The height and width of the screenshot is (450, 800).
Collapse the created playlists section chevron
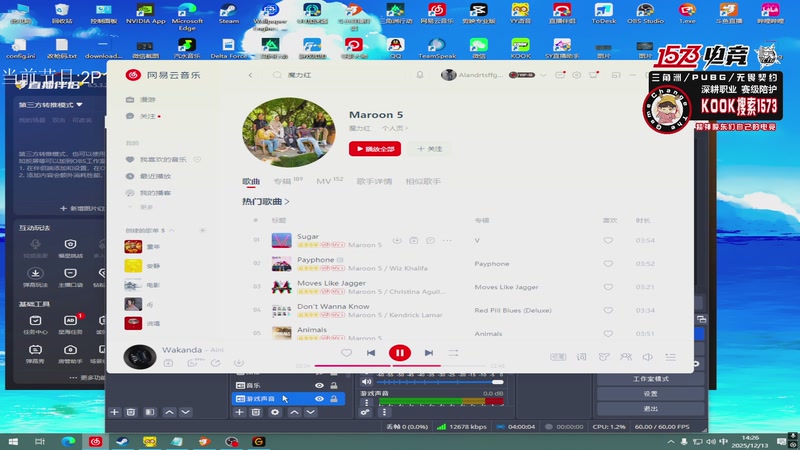coord(172,231)
